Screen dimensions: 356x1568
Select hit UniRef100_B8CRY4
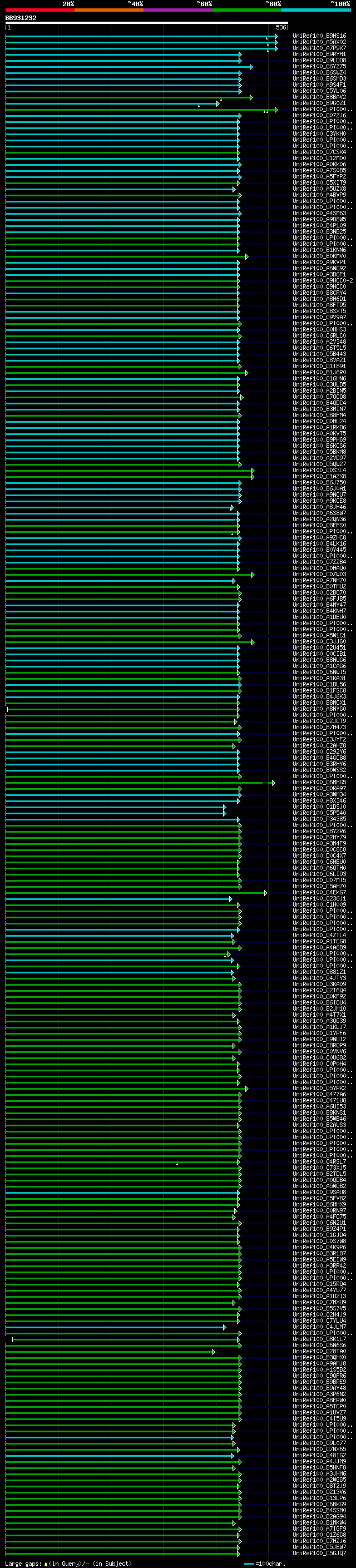319,293
